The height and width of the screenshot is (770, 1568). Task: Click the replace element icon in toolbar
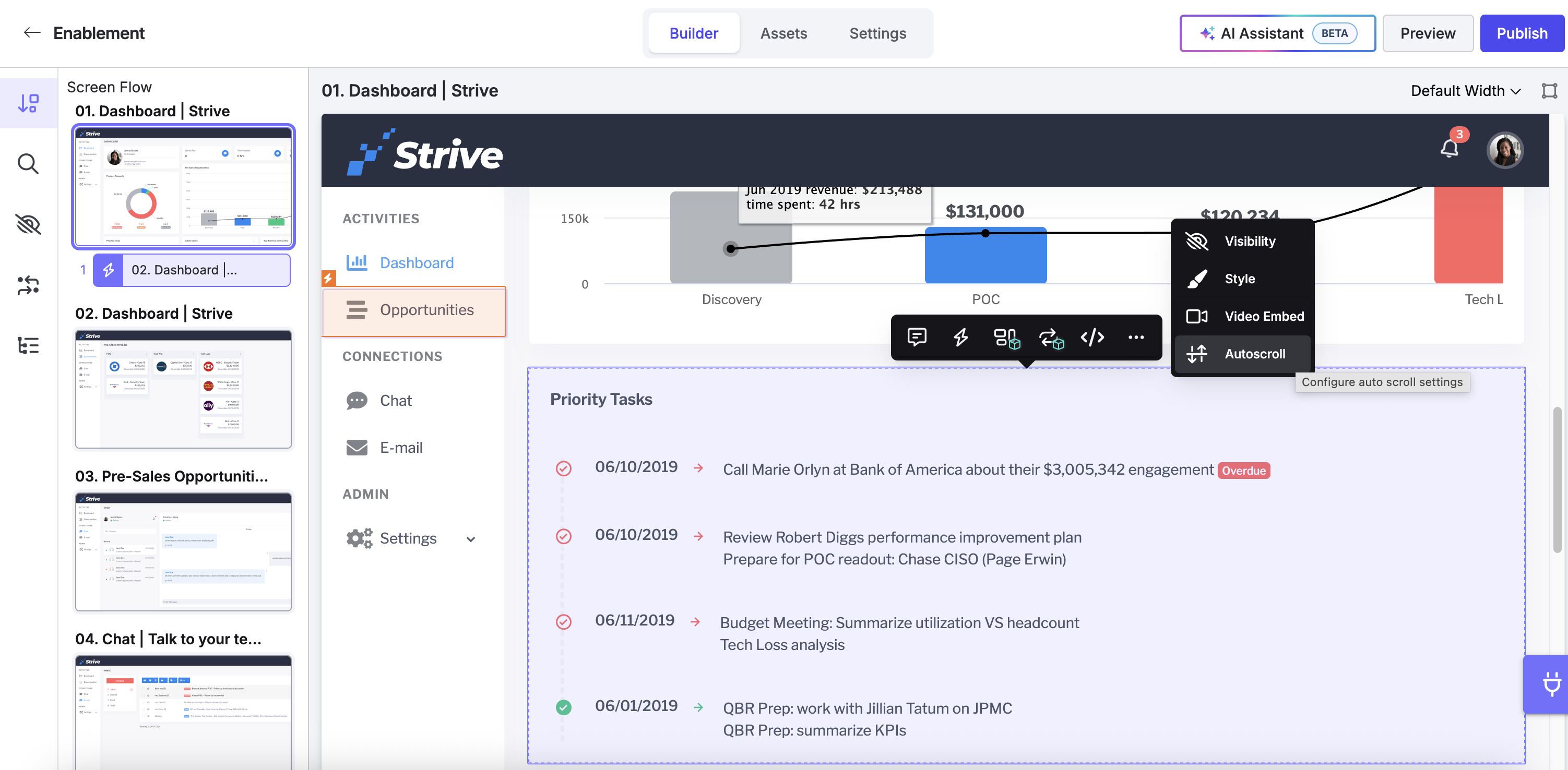(x=1051, y=338)
